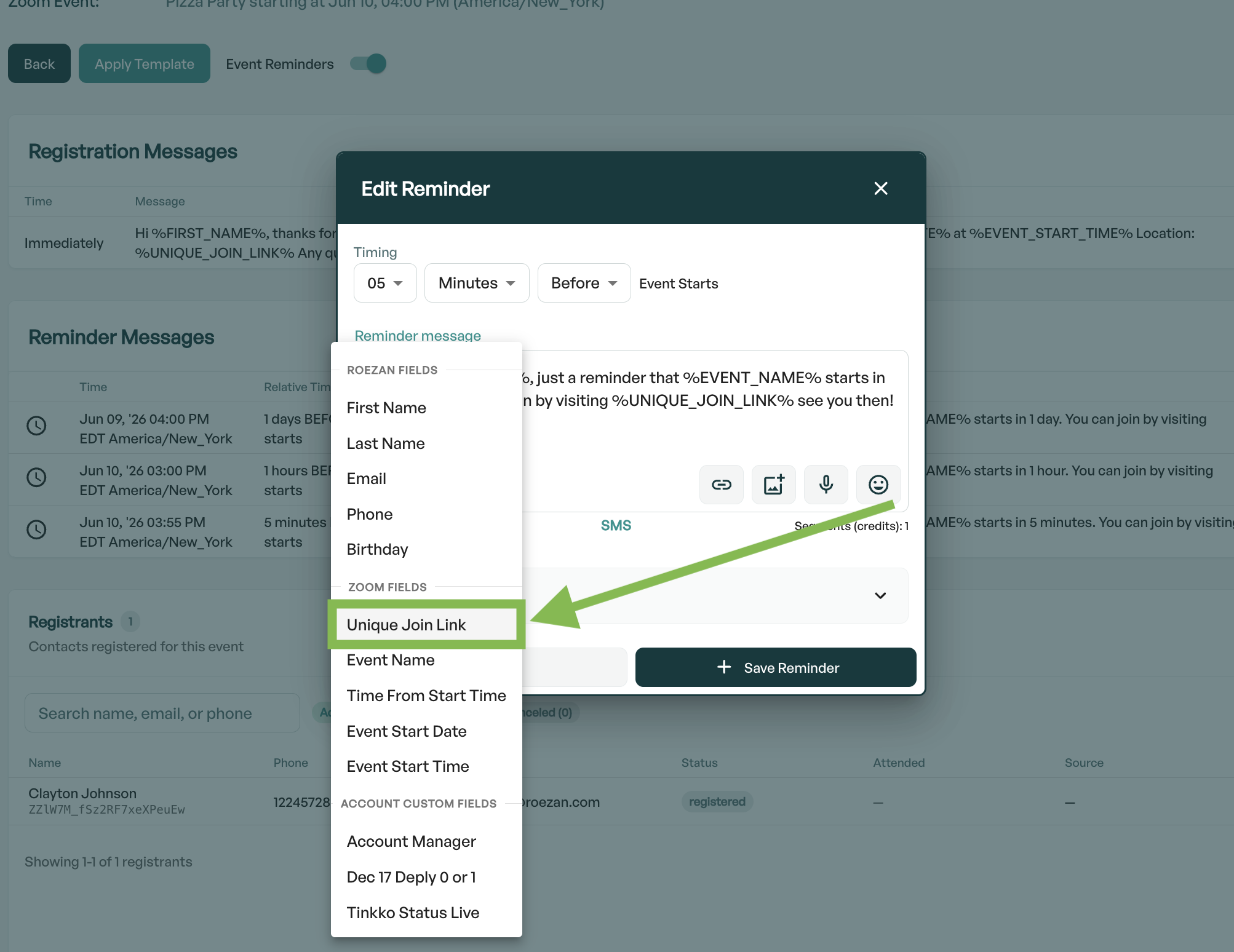Click the Registrants count badge 1
This screenshot has width=1234, height=952.
(x=130, y=622)
